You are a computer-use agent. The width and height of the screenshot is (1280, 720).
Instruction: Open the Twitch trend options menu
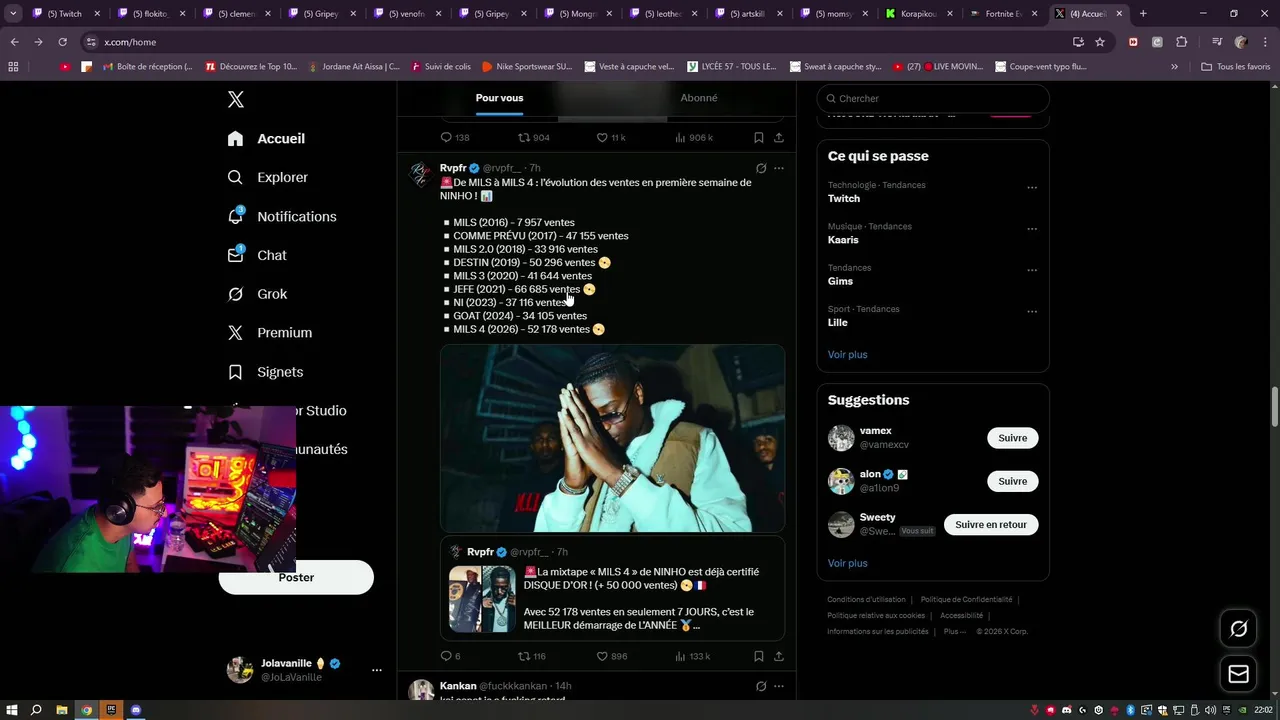[x=1032, y=187]
